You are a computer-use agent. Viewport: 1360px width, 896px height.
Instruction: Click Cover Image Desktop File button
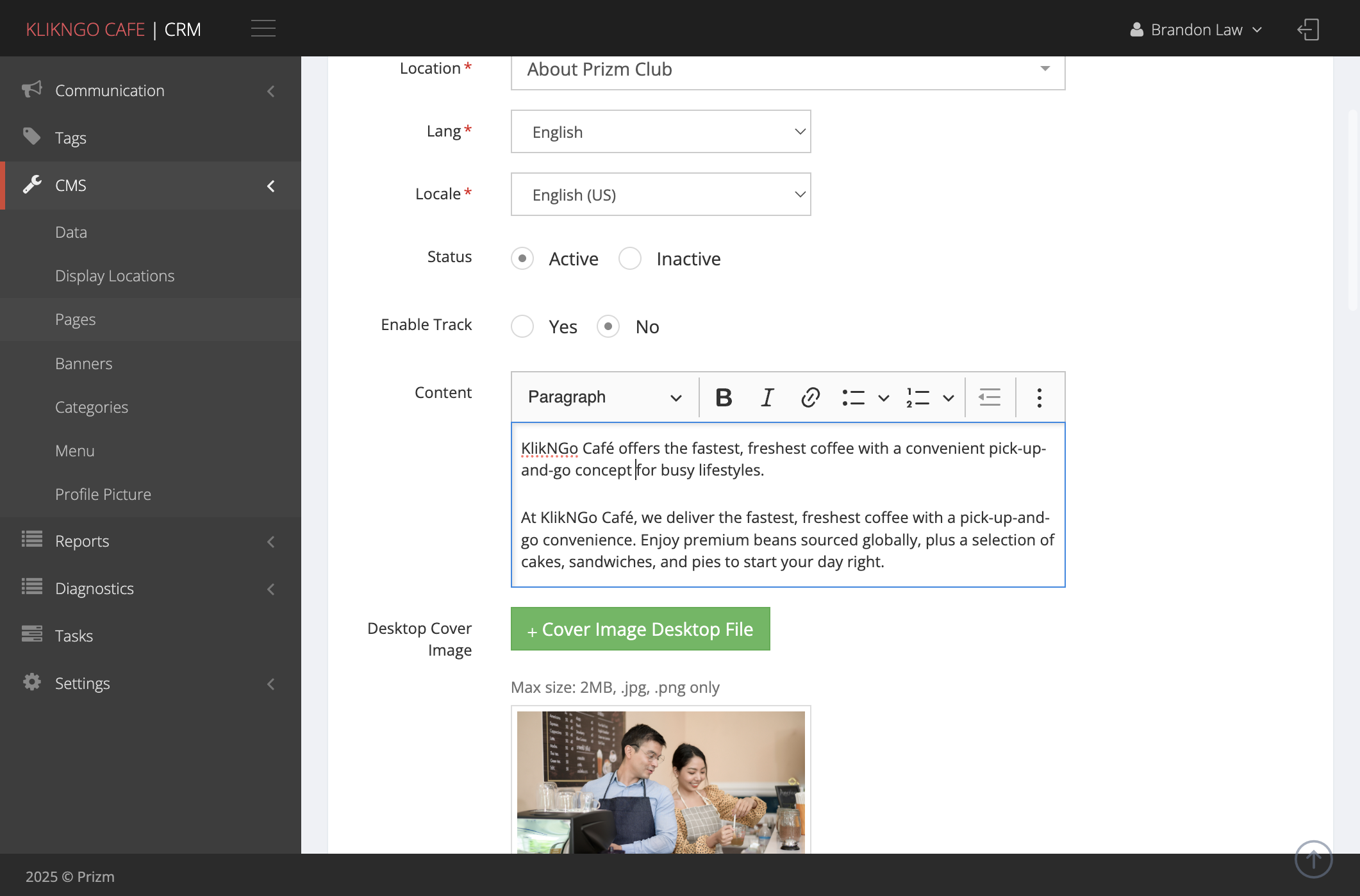pos(640,629)
